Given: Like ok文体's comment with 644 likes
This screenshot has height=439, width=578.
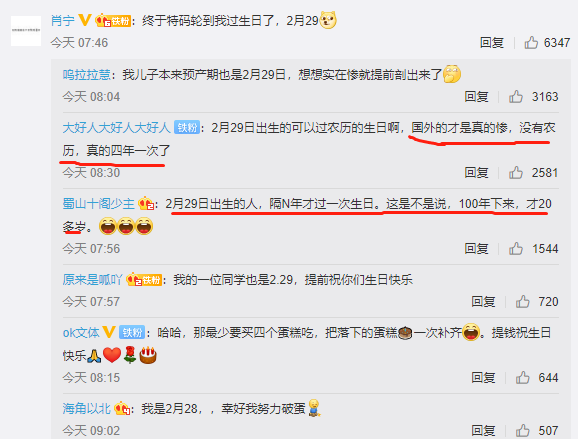Looking at the screenshot, I should pyautogui.click(x=523, y=377).
